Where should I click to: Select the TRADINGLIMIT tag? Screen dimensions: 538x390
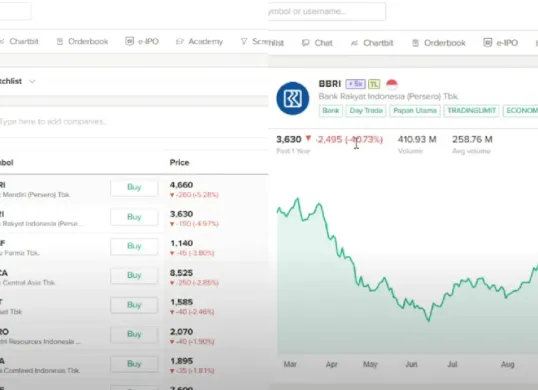471,110
